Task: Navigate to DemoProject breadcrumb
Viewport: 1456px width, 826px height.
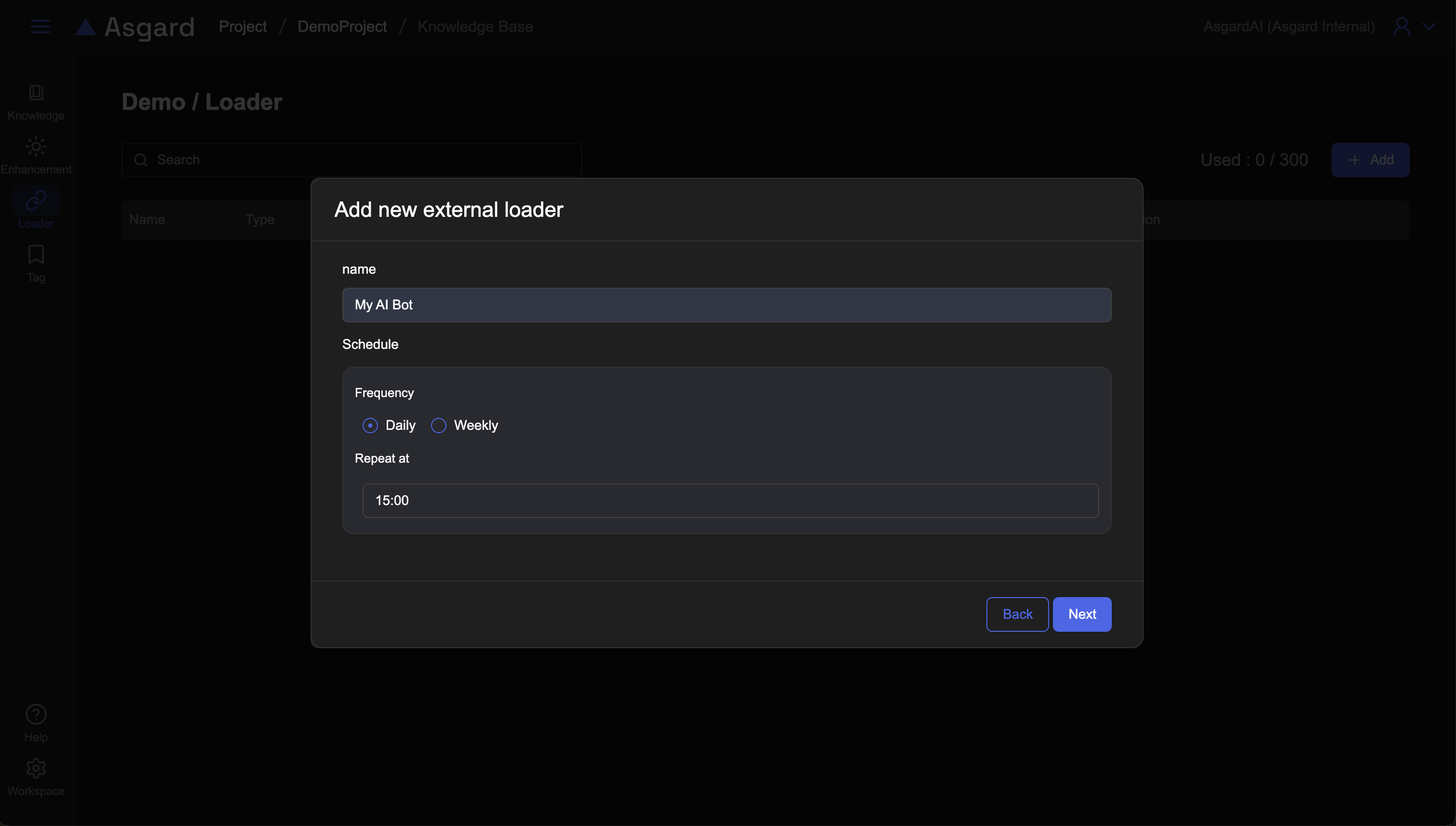Action: 342,27
